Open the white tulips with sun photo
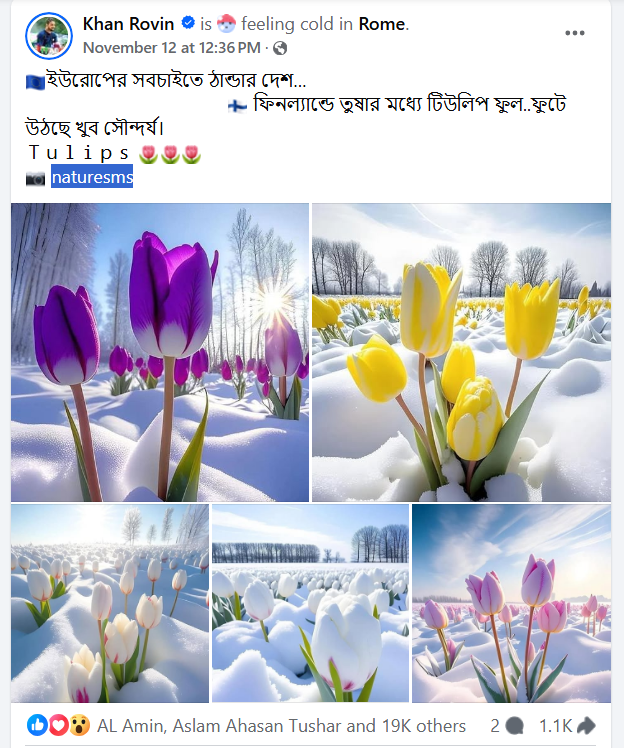624x748 pixels. coord(110,603)
